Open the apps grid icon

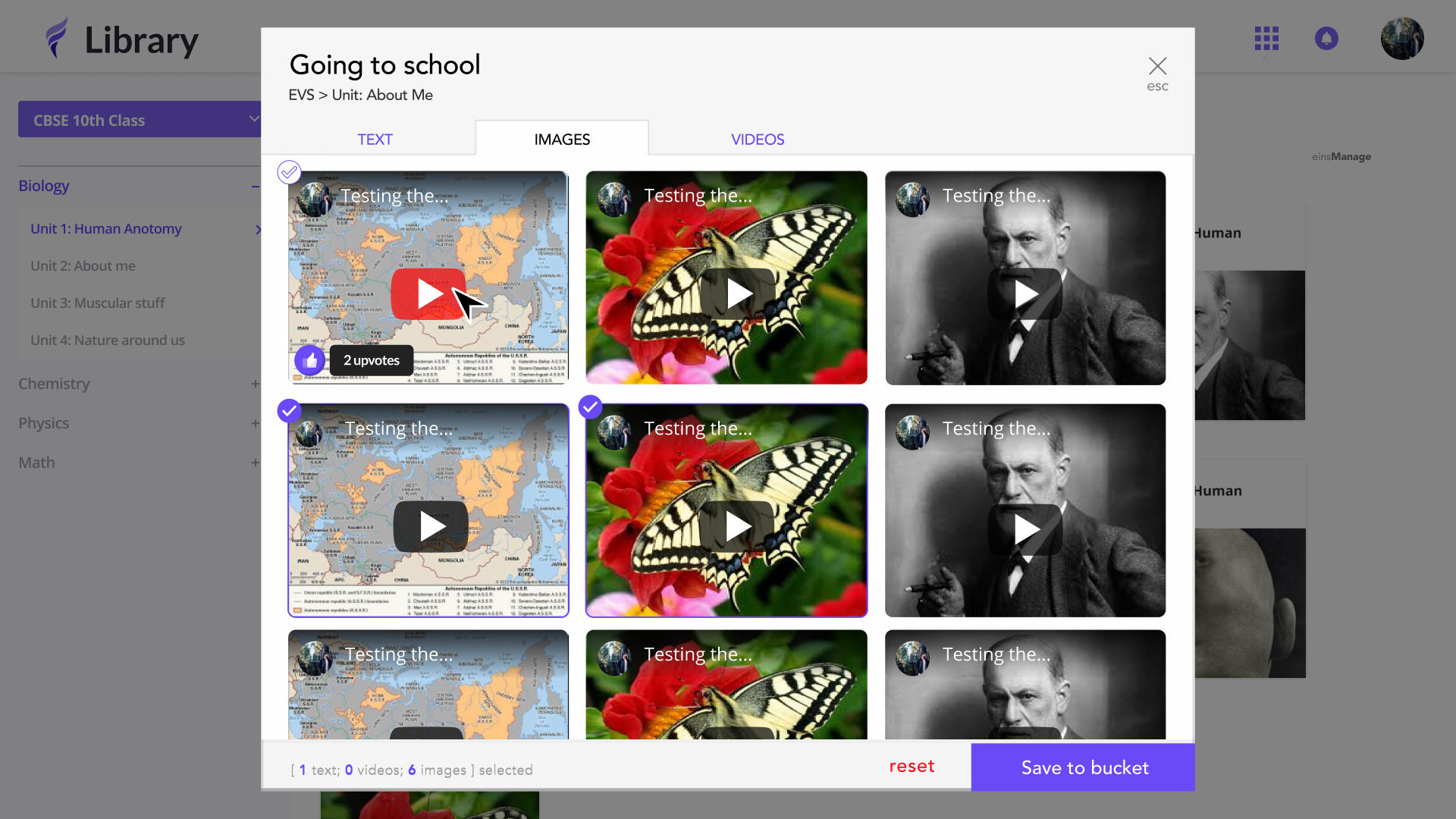1266,38
